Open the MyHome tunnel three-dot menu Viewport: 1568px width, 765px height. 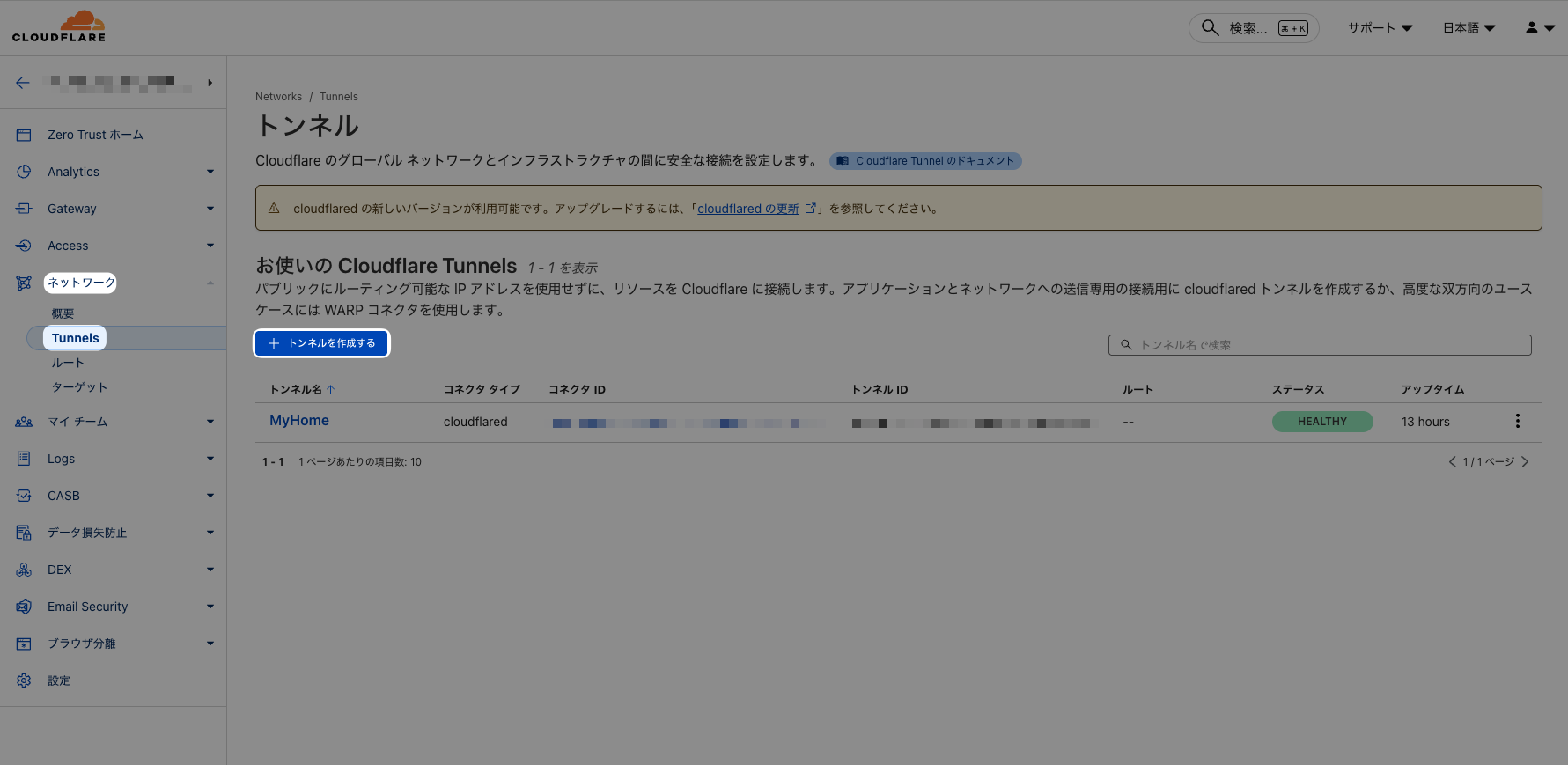(1517, 422)
